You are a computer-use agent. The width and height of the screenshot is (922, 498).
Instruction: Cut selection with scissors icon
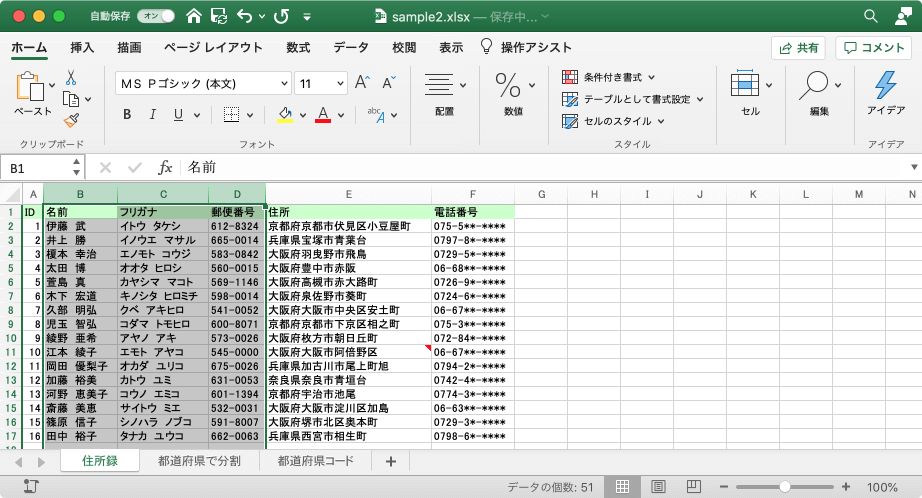point(71,78)
